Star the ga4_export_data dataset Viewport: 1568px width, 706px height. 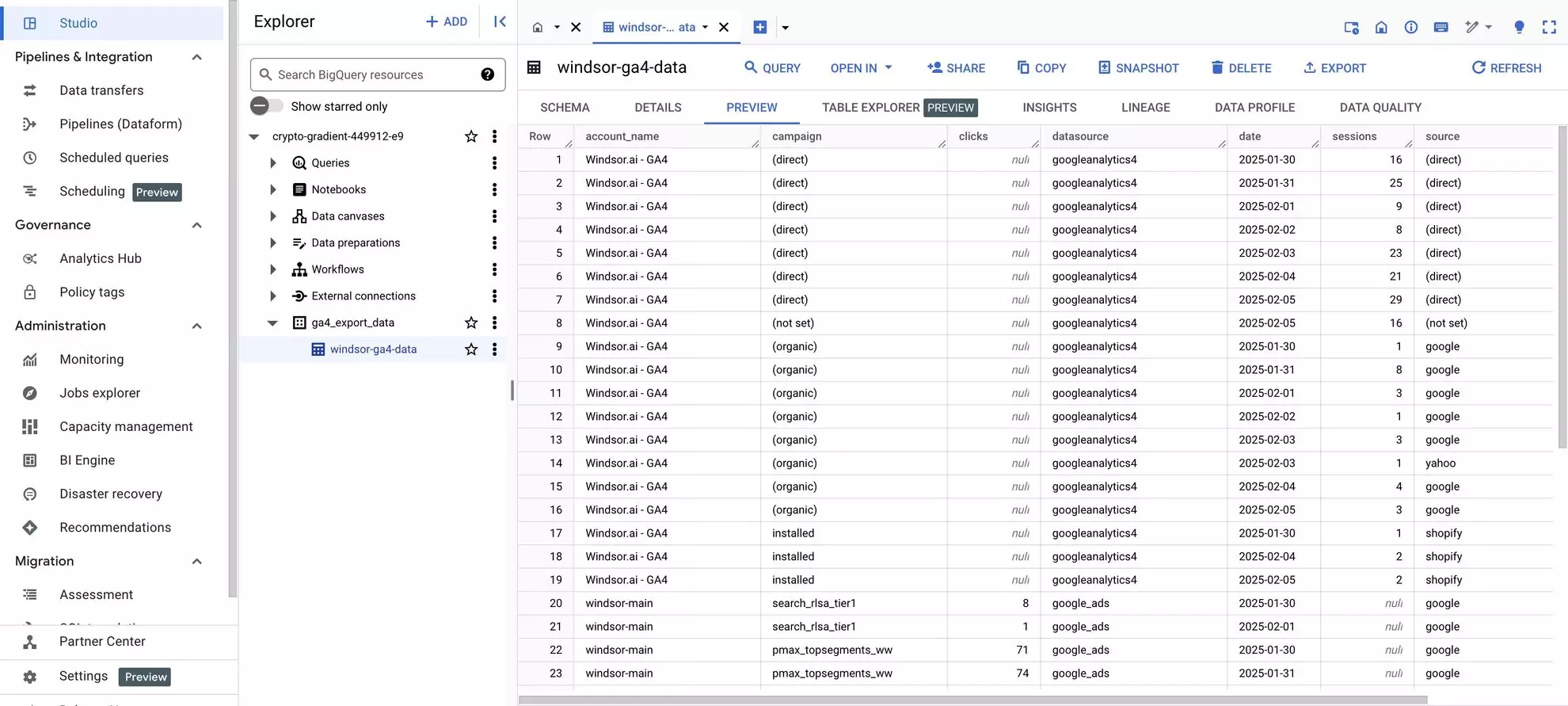click(x=471, y=322)
